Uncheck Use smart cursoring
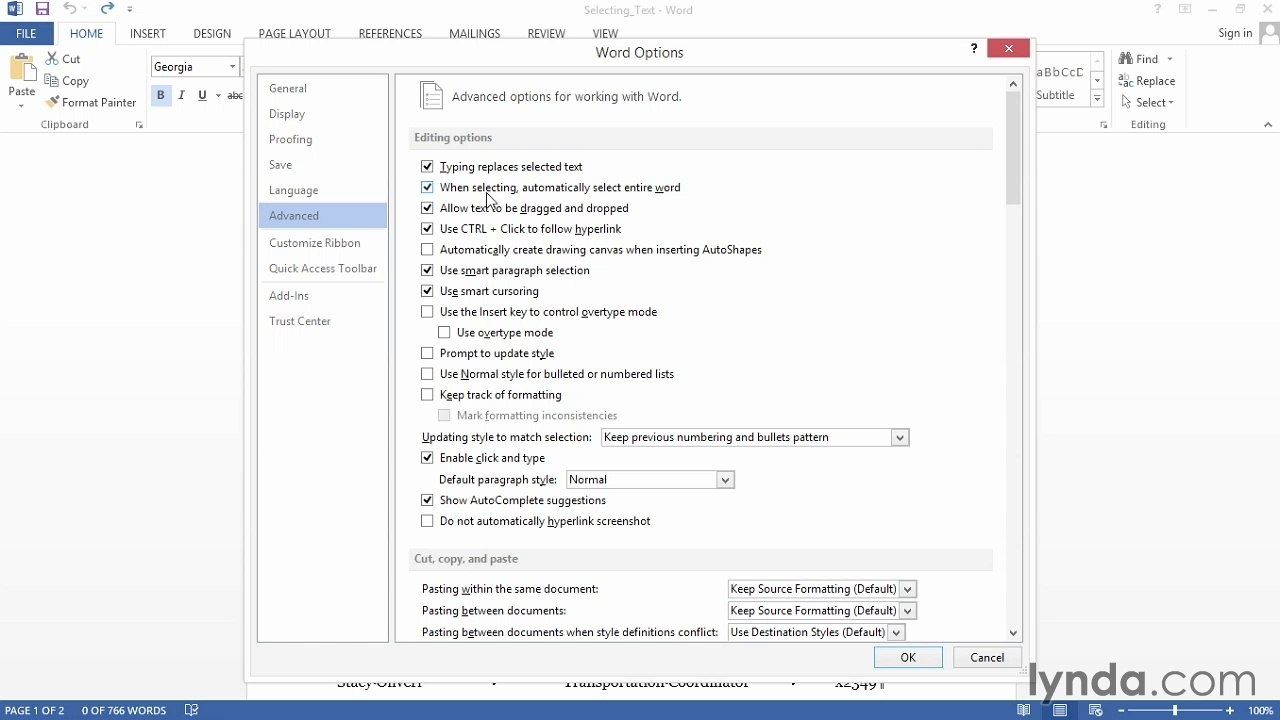Image resolution: width=1280 pixels, height=720 pixels. [x=427, y=291]
